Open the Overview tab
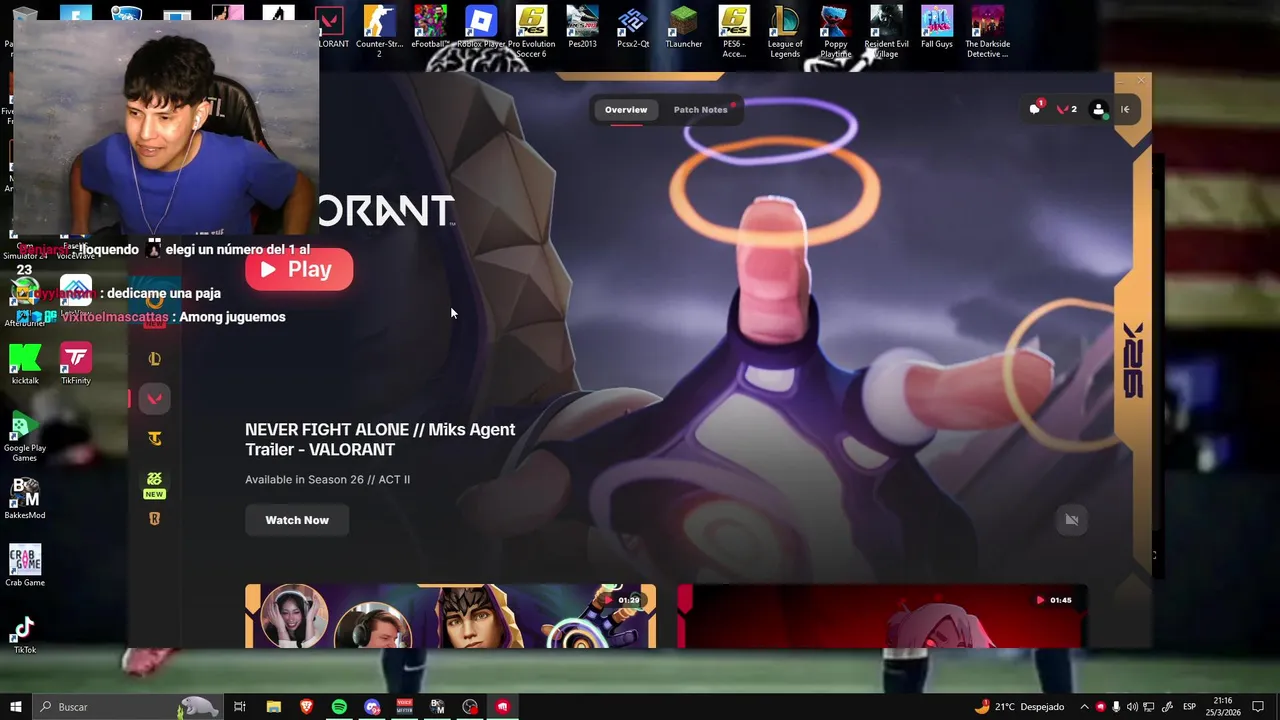This screenshot has height=720, width=1280. coord(626,110)
